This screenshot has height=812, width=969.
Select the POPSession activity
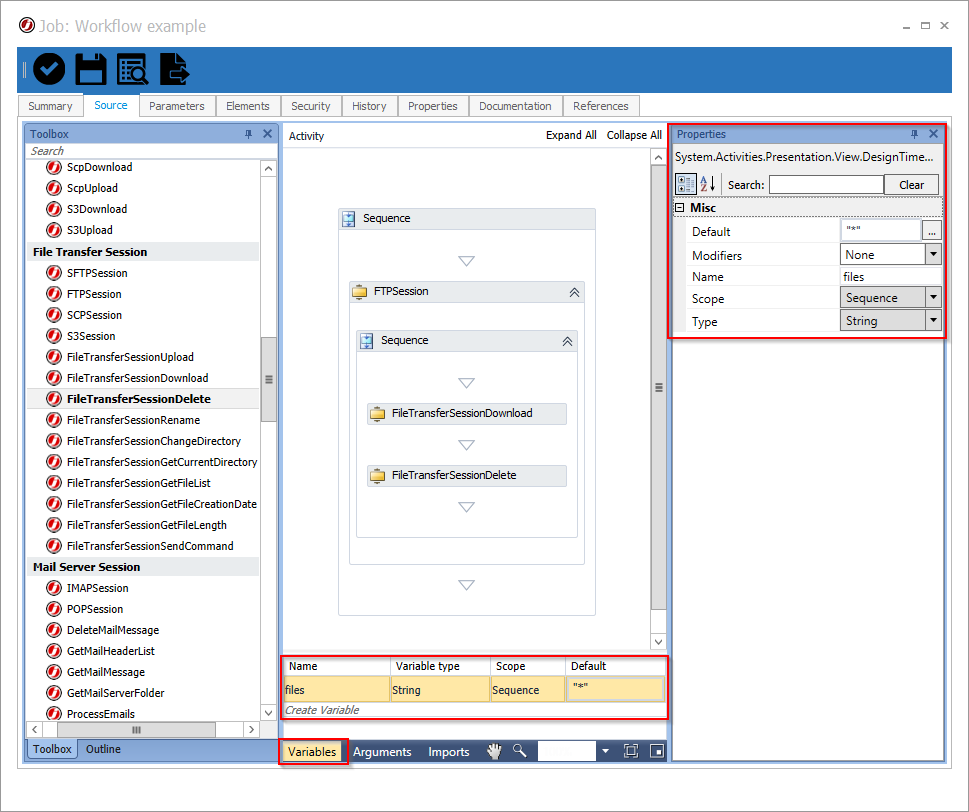click(x=95, y=609)
